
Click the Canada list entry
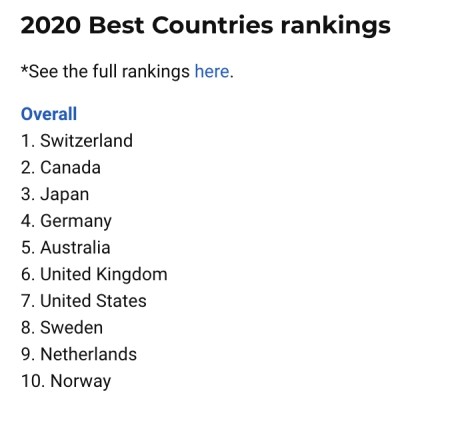click(x=61, y=167)
